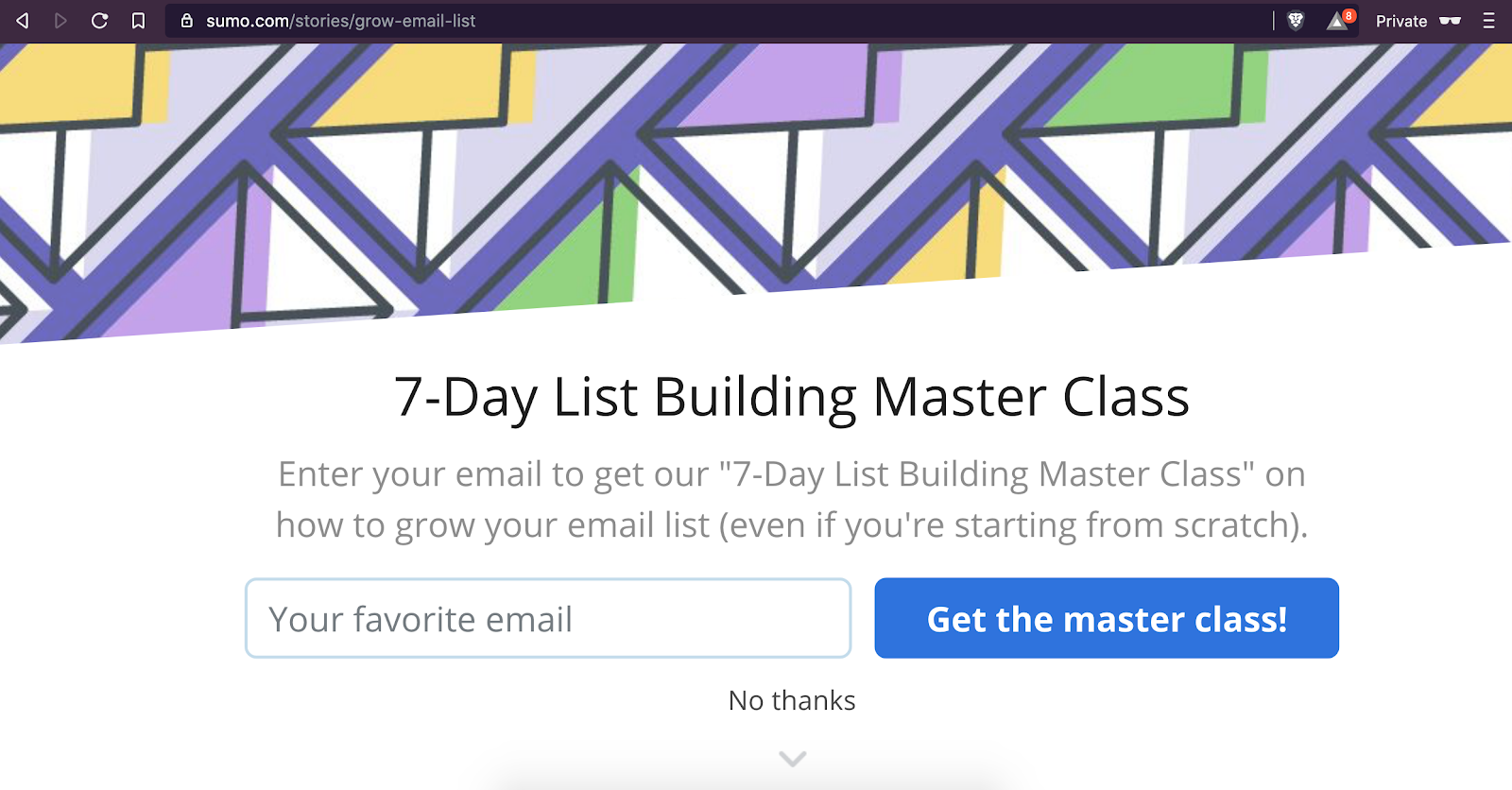Screen dimensions: 1512x790
Task: View site security info via lock icon
Action: (187, 21)
